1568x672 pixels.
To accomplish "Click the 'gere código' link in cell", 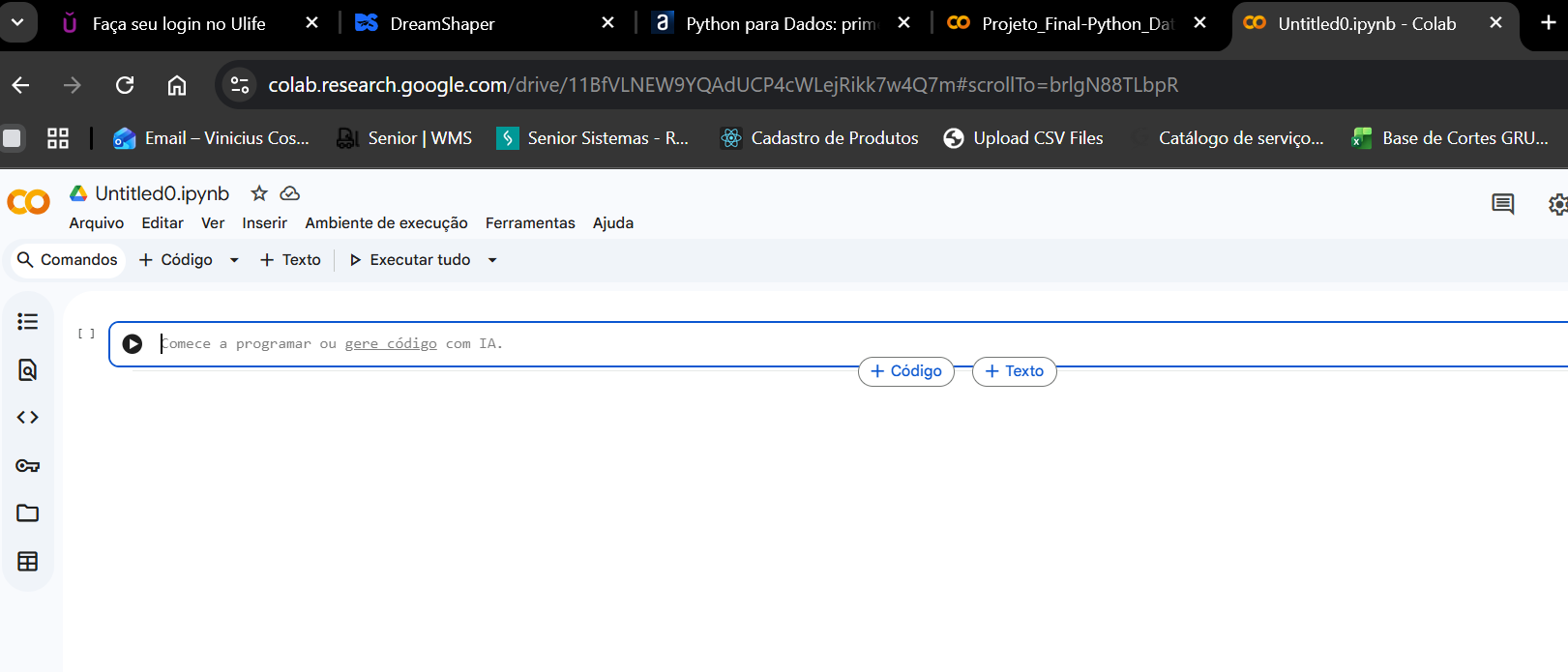I will (x=391, y=344).
